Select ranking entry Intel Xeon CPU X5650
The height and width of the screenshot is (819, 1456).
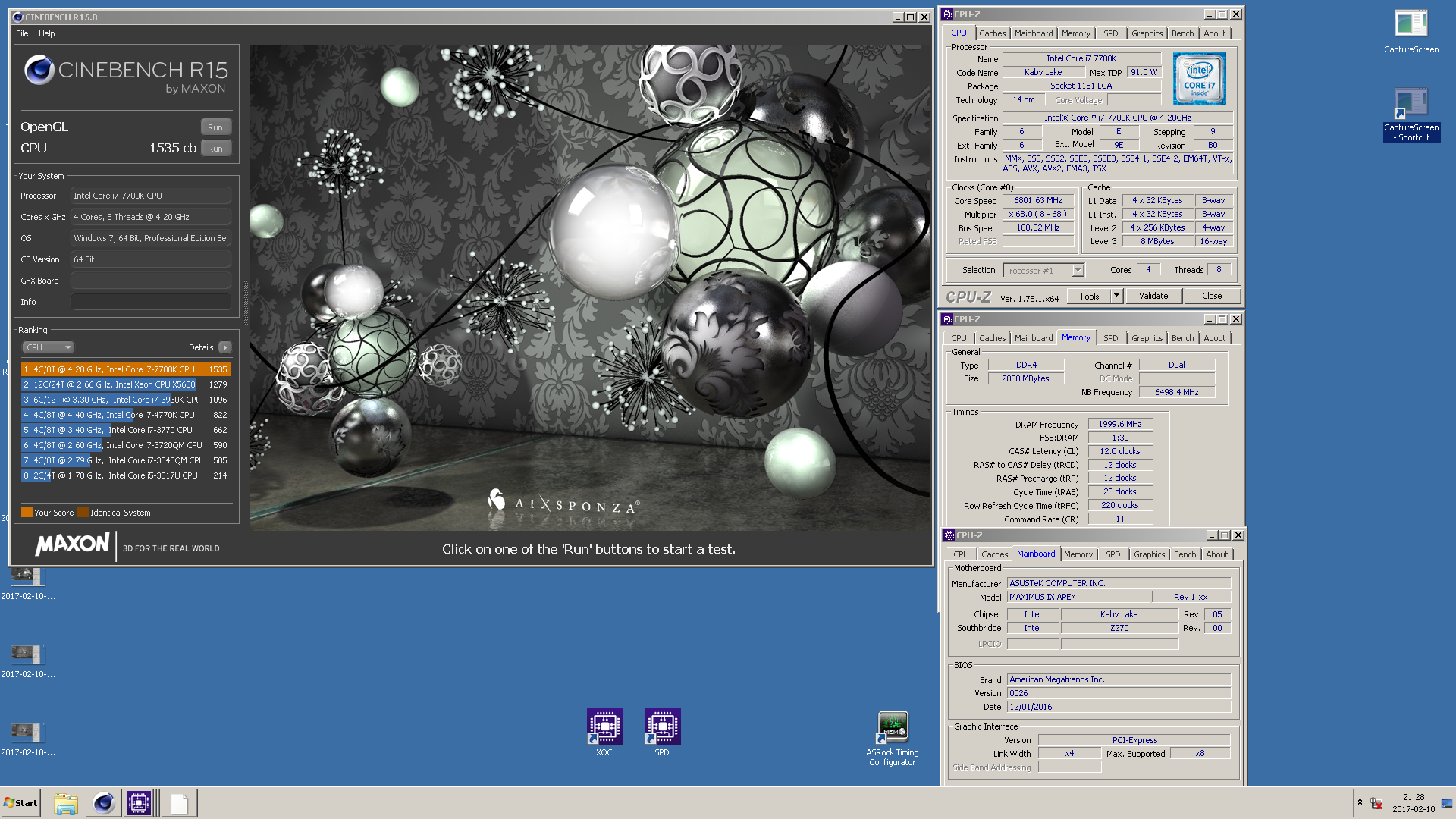coord(126,384)
